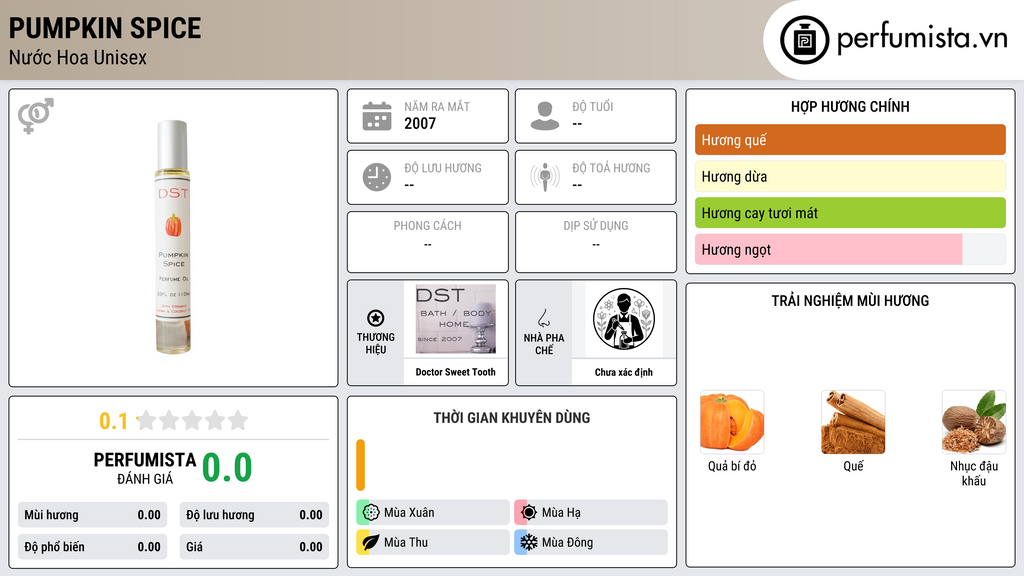Click the Hương quế accord bar
1024x576 pixels.
850,140
